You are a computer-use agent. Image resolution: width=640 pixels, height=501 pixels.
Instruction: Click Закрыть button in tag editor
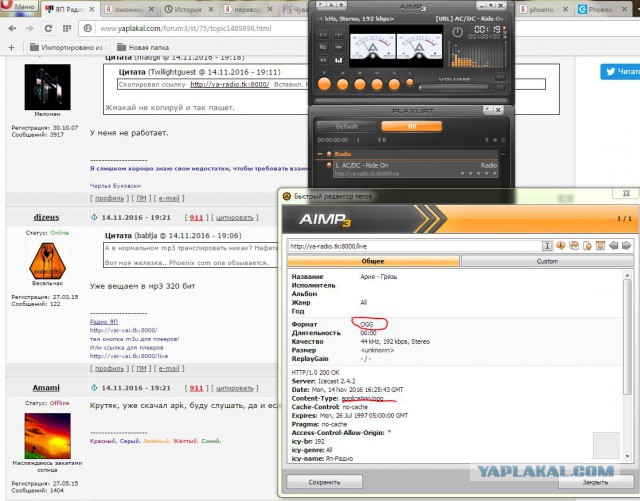(x=596, y=482)
